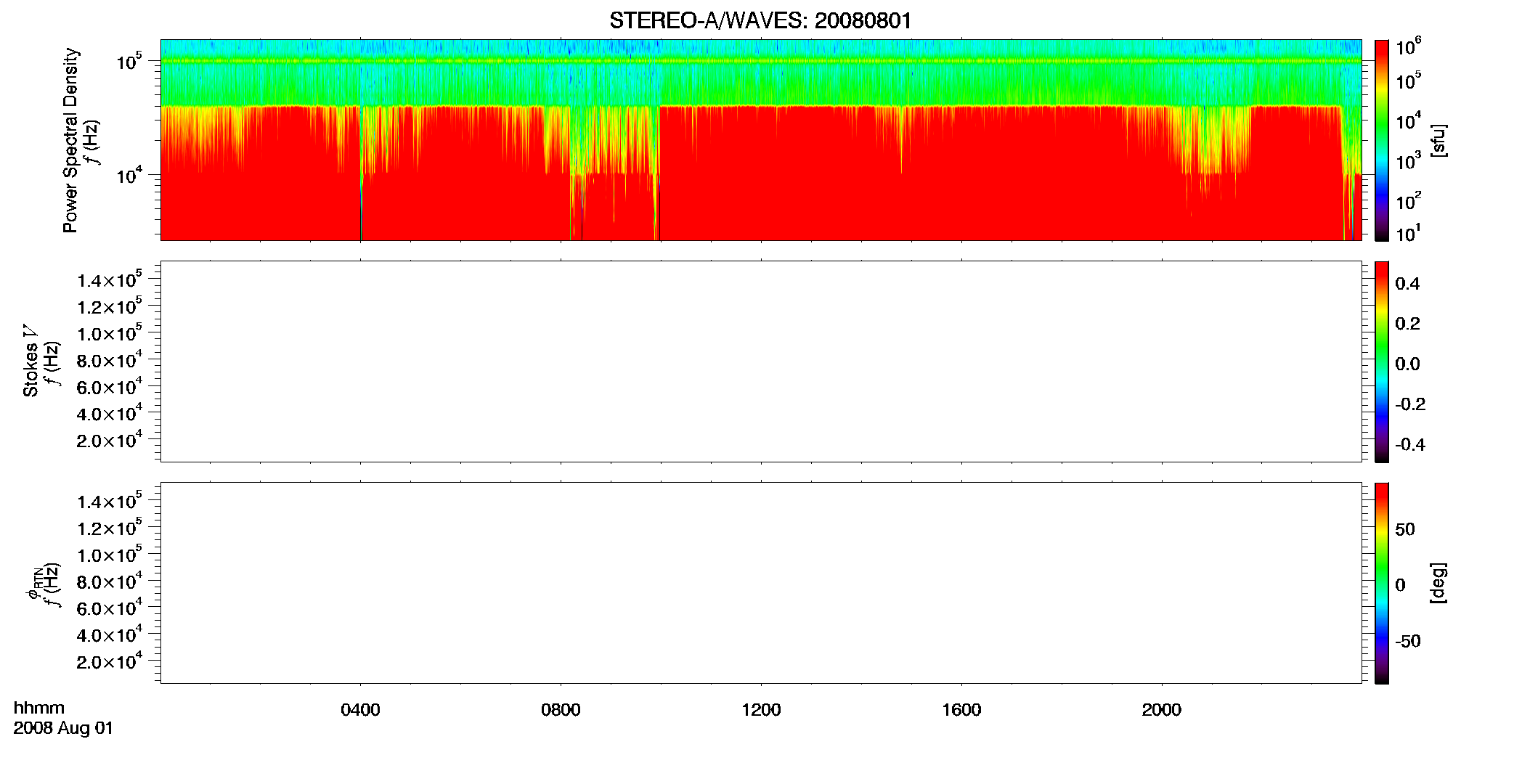Click the Stokes V axis label
This screenshot has width=1522, height=784.
click(x=30, y=361)
